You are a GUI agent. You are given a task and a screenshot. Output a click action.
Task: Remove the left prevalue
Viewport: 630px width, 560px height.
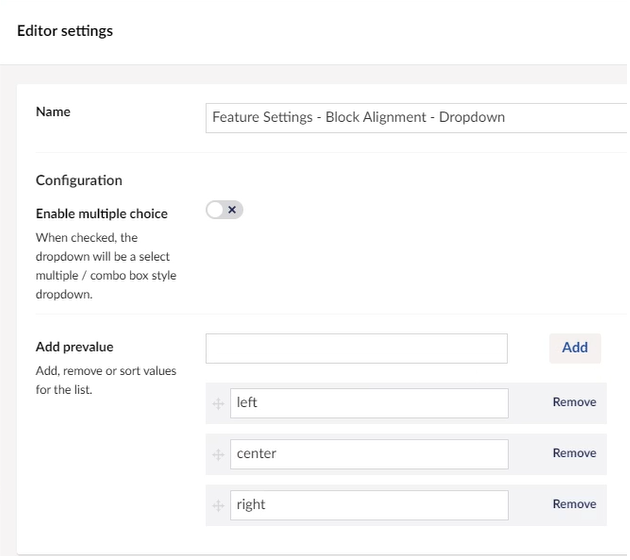[574, 402]
